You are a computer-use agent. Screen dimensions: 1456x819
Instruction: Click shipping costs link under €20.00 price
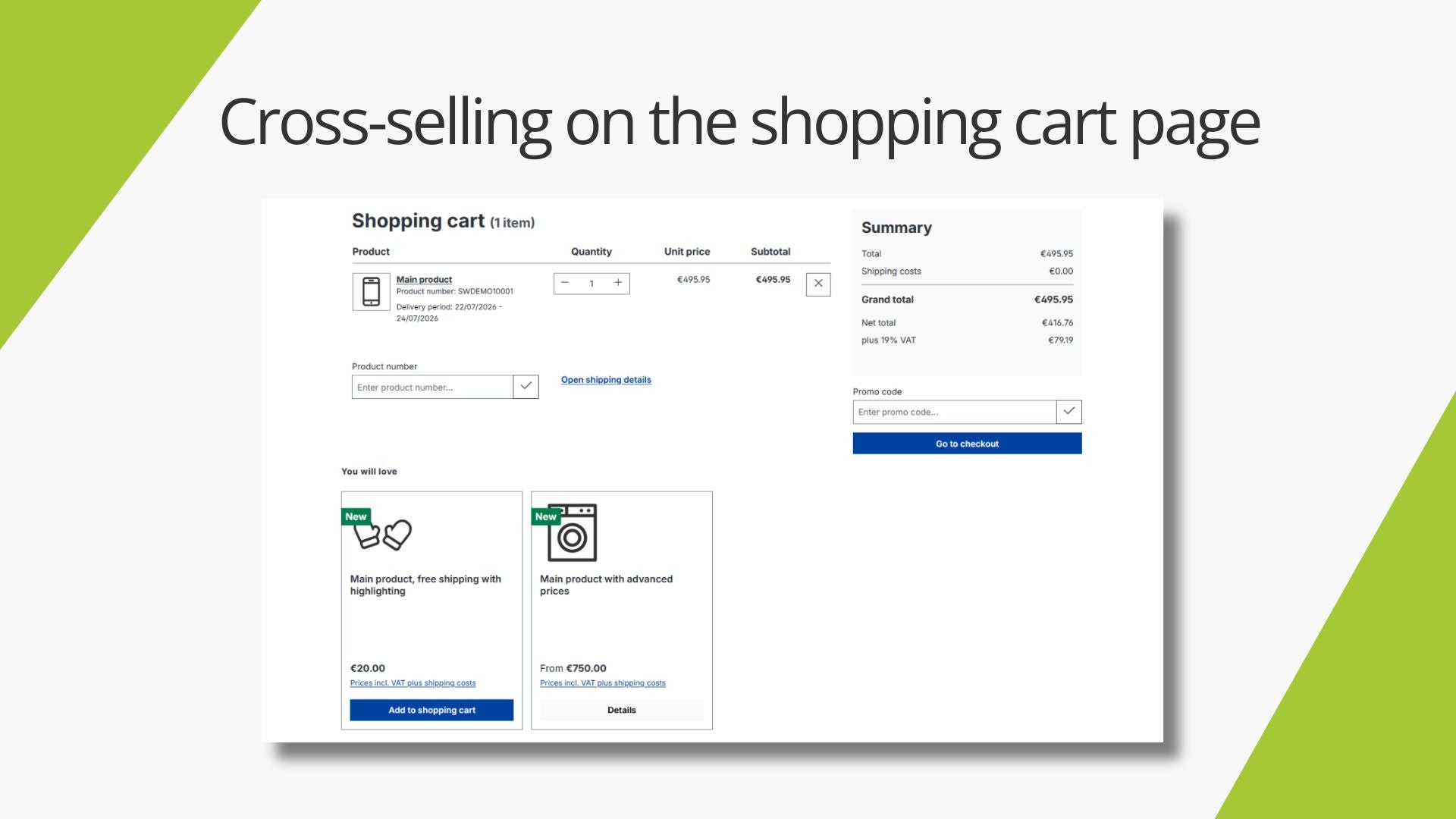click(x=413, y=683)
